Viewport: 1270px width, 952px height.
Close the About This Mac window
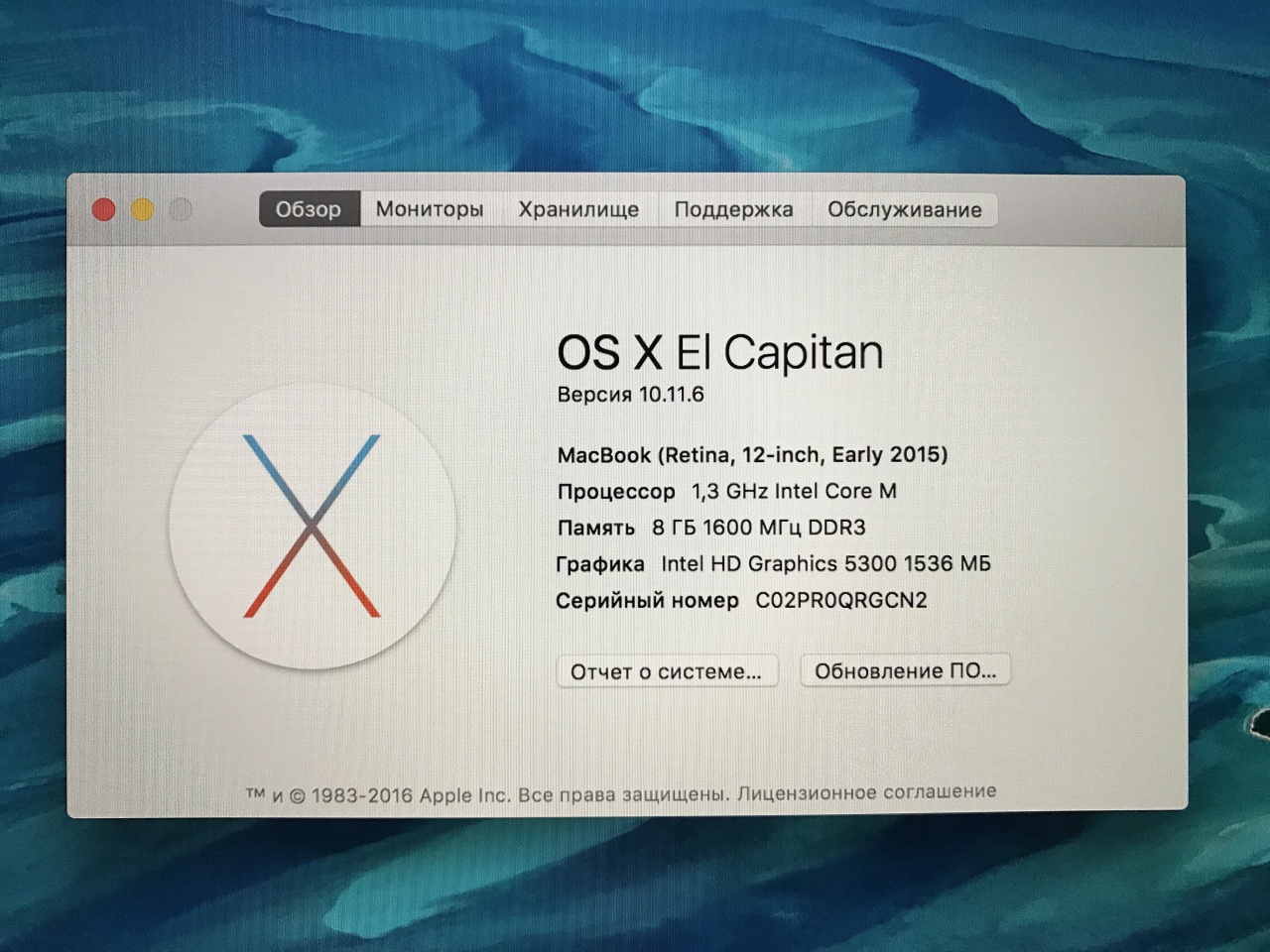pos(103,209)
